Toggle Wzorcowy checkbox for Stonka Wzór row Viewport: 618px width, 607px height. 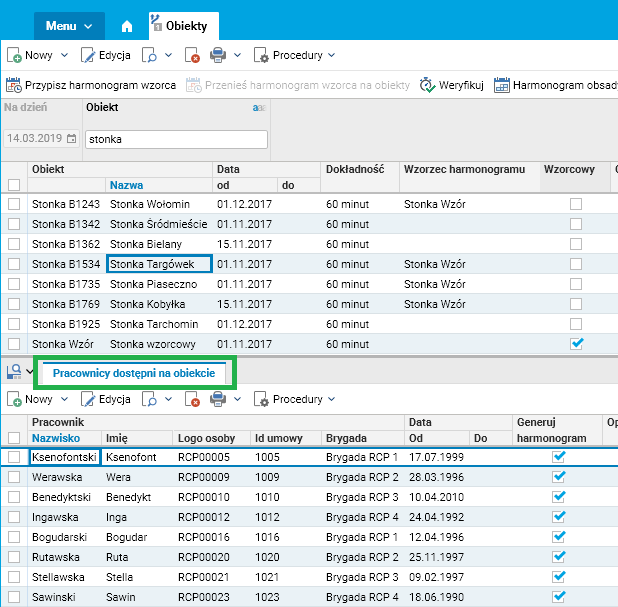coord(575,344)
